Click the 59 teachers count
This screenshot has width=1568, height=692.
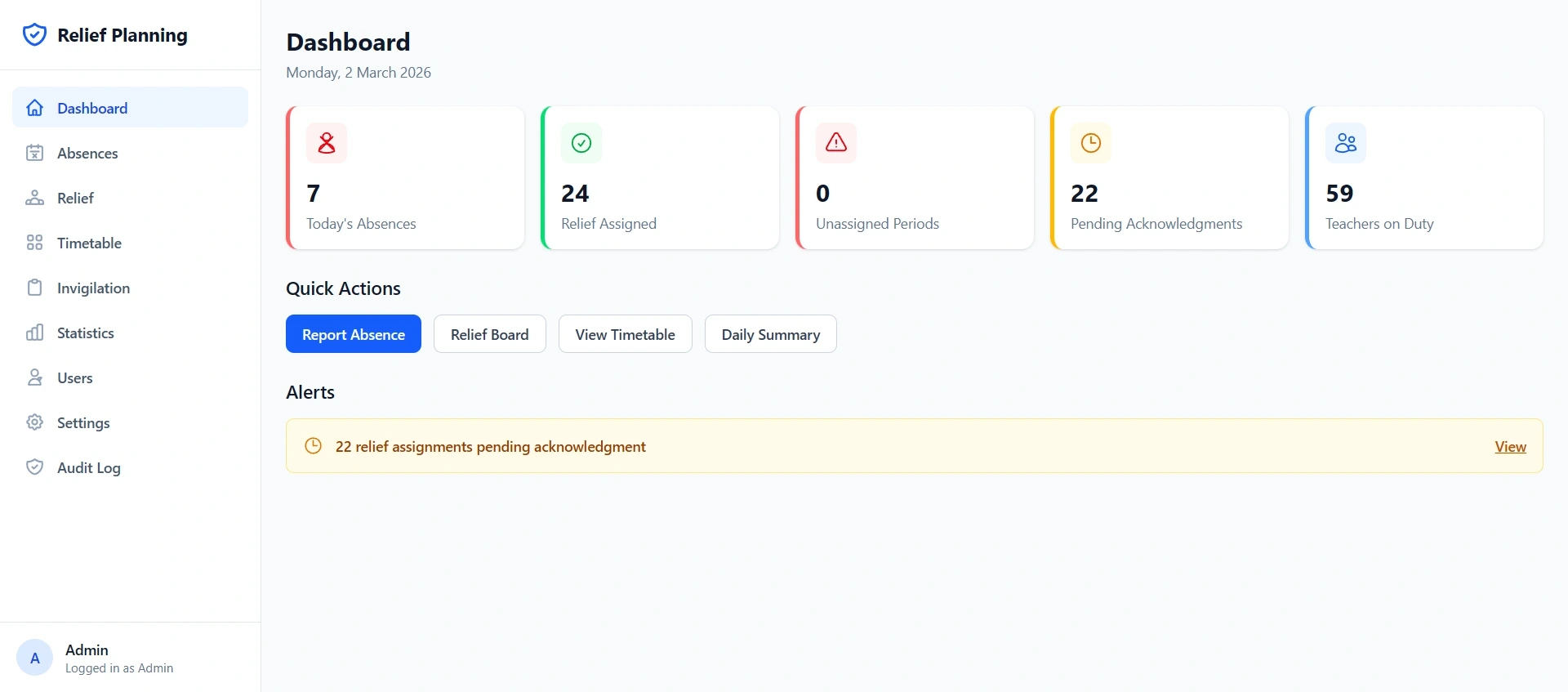(x=1339, y=194)
